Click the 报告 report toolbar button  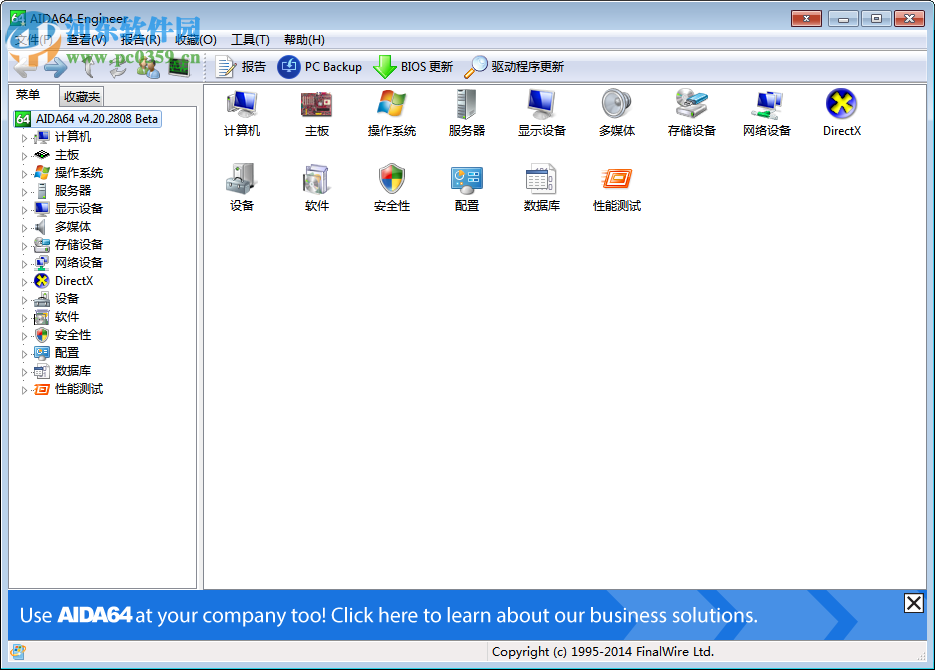tap(240, 67)
